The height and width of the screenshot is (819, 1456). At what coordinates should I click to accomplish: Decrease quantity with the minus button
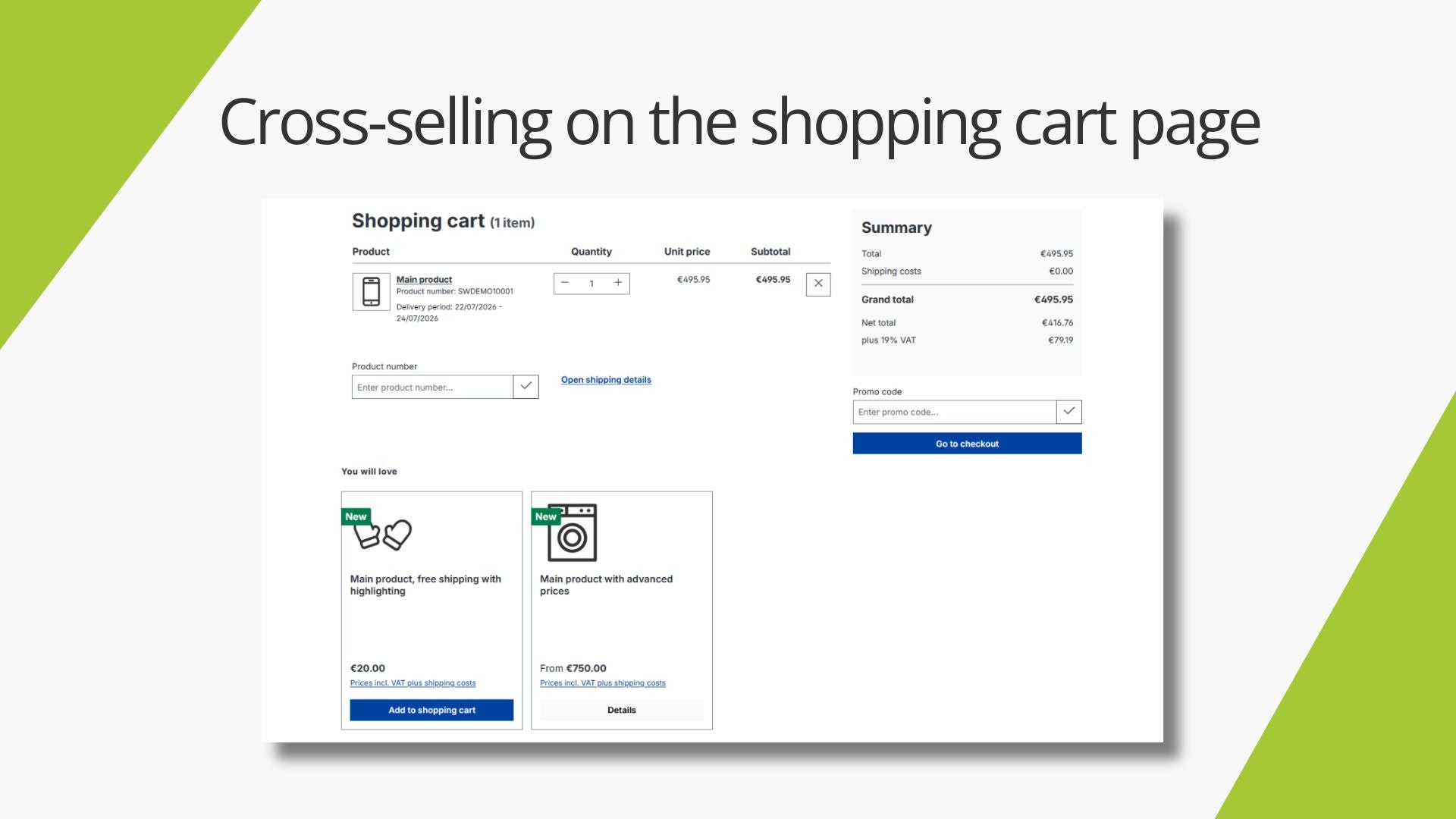pyautogui.click(x=565, y=283)
